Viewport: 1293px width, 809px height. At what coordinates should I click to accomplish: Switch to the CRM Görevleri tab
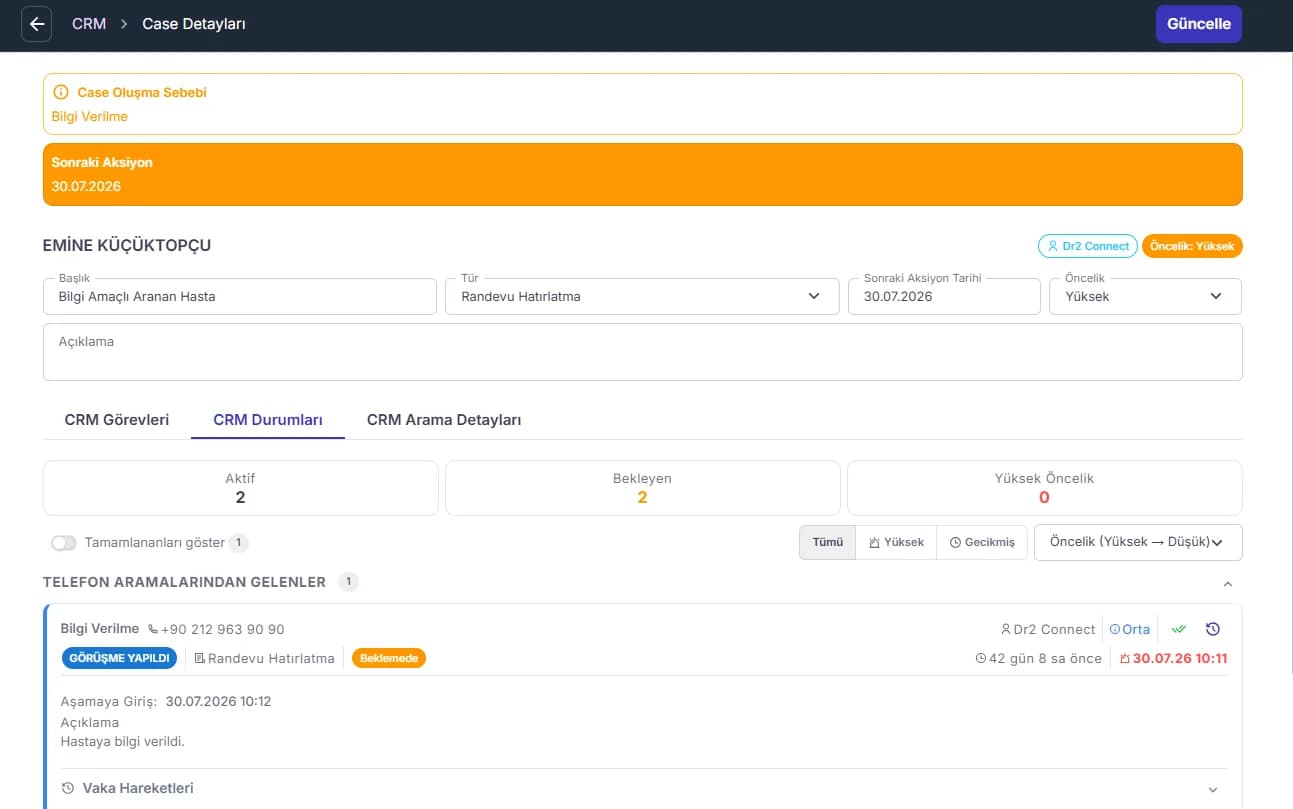[117, 420]
